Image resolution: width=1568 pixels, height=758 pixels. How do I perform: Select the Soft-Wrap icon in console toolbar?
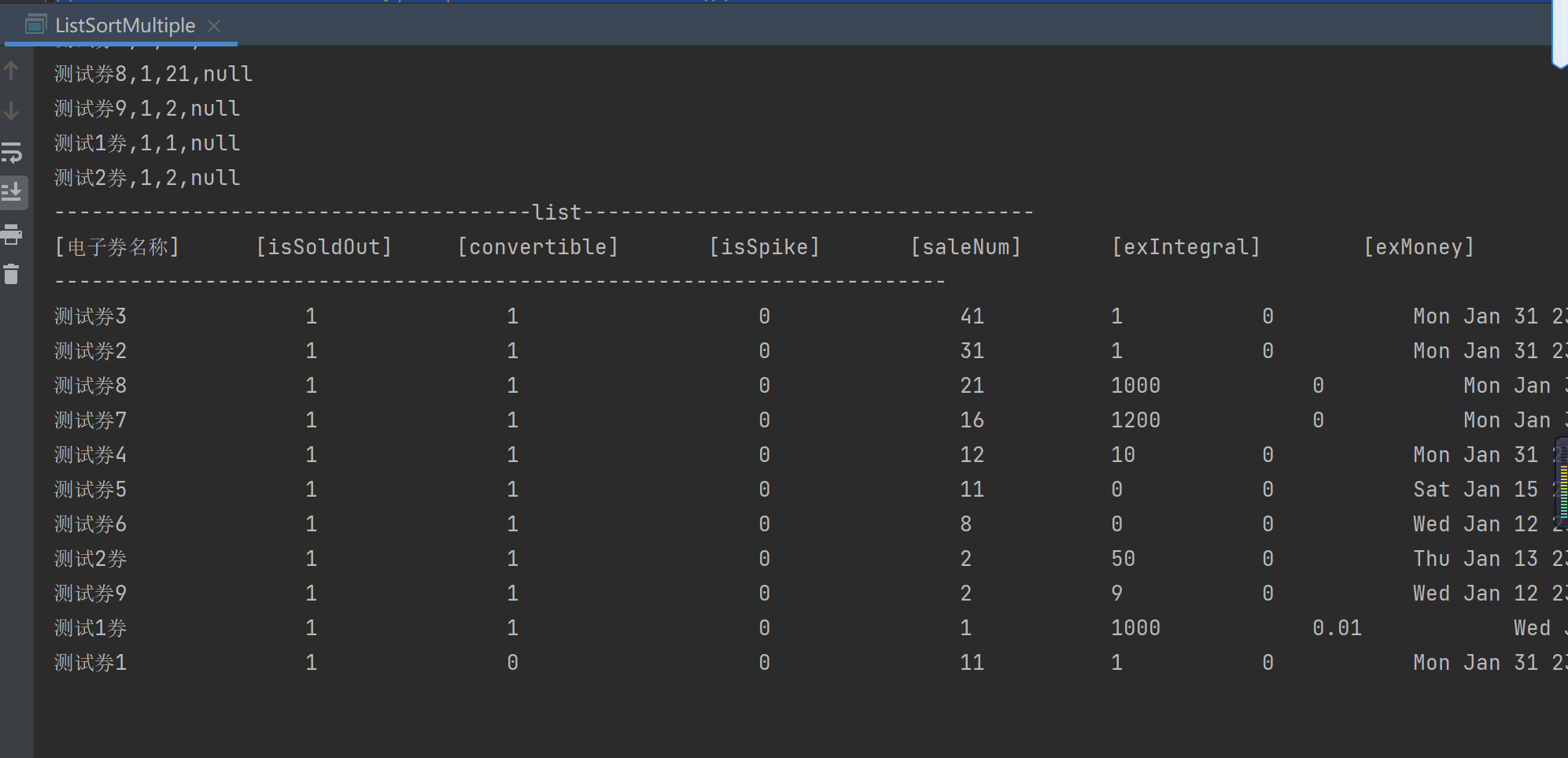click(12, 153)
